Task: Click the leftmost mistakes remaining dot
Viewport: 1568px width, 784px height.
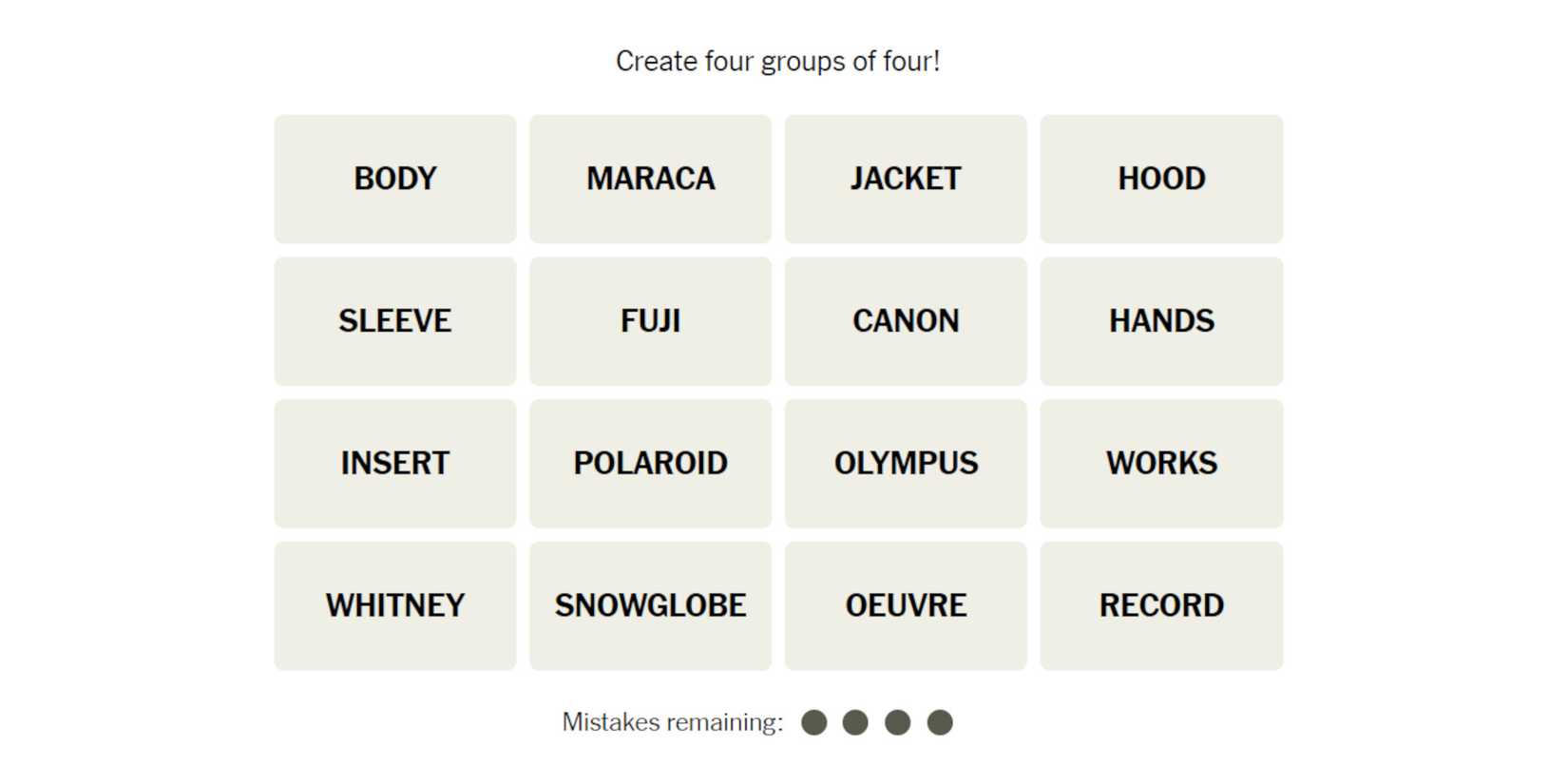Action: (x=813, y=723)
